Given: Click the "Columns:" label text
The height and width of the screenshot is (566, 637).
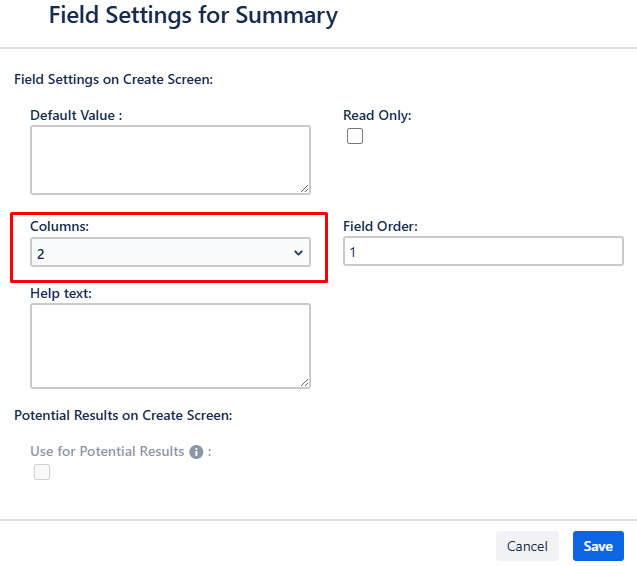Looking at the screenshot, I should (60, 226).
